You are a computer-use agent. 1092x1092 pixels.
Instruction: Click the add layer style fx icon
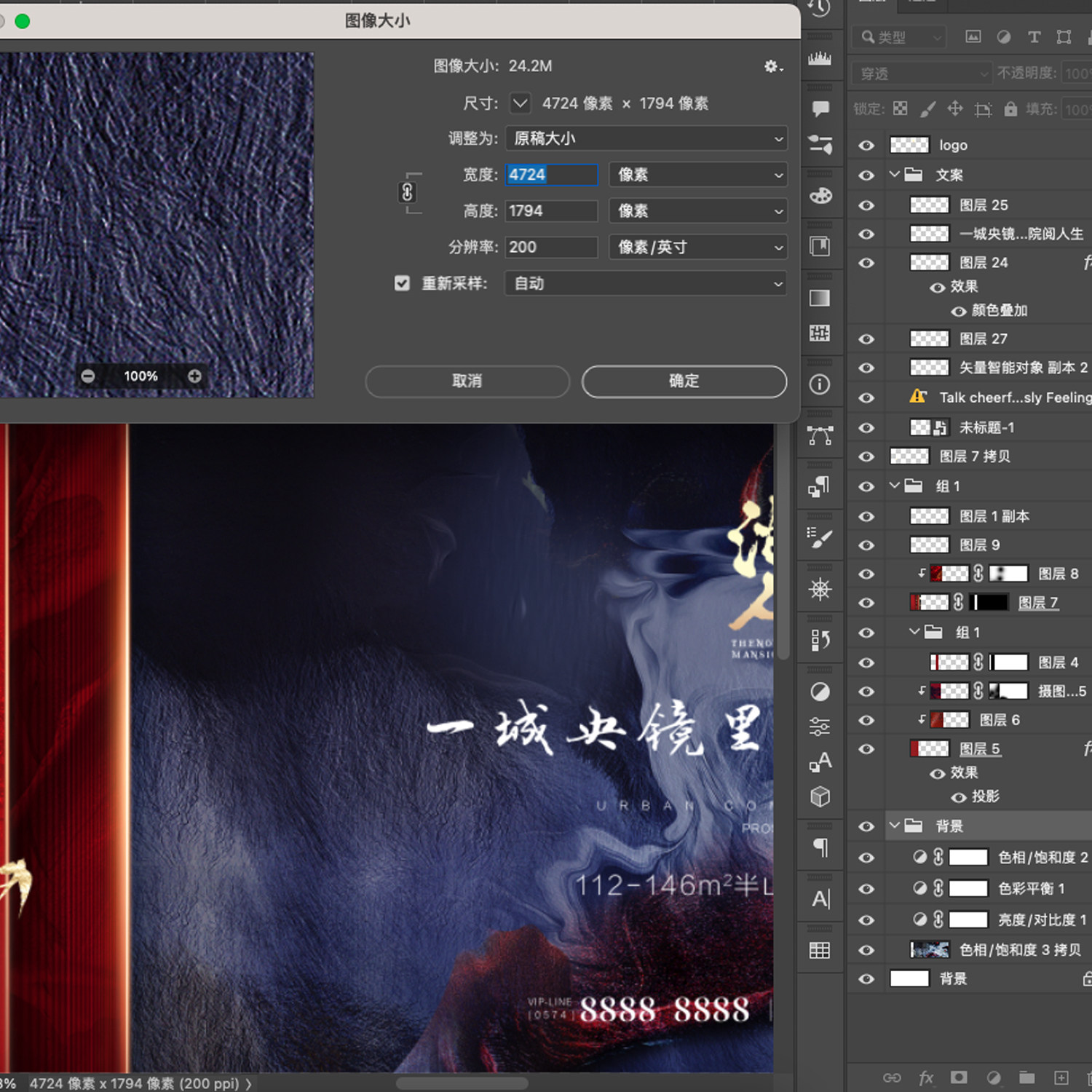[x=926, y=1077]
